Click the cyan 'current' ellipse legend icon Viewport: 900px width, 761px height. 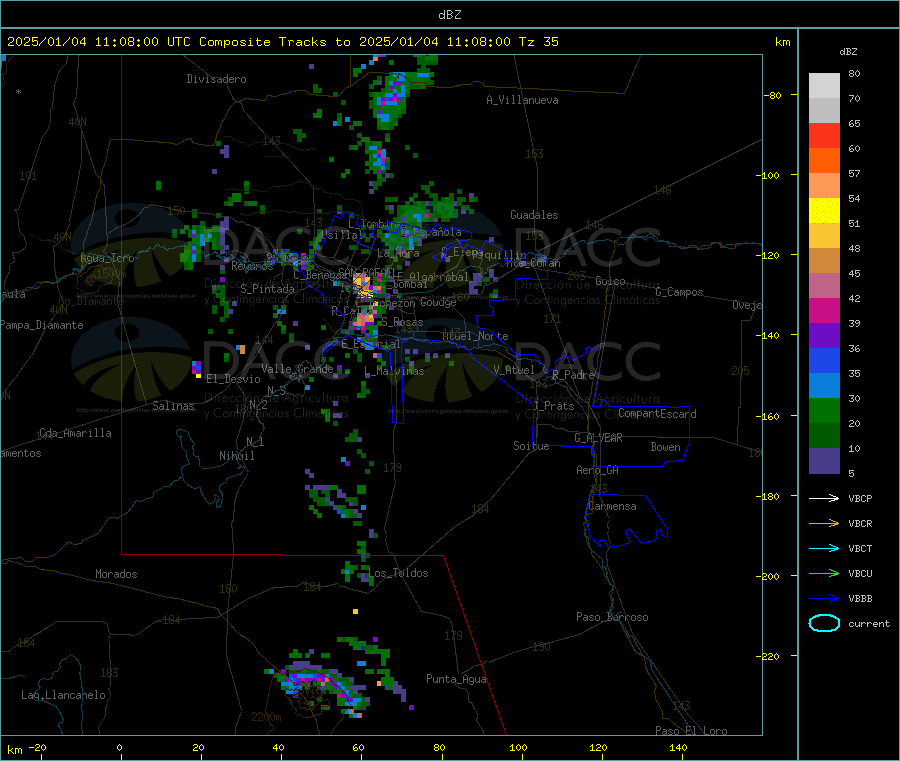pos(824,623)
